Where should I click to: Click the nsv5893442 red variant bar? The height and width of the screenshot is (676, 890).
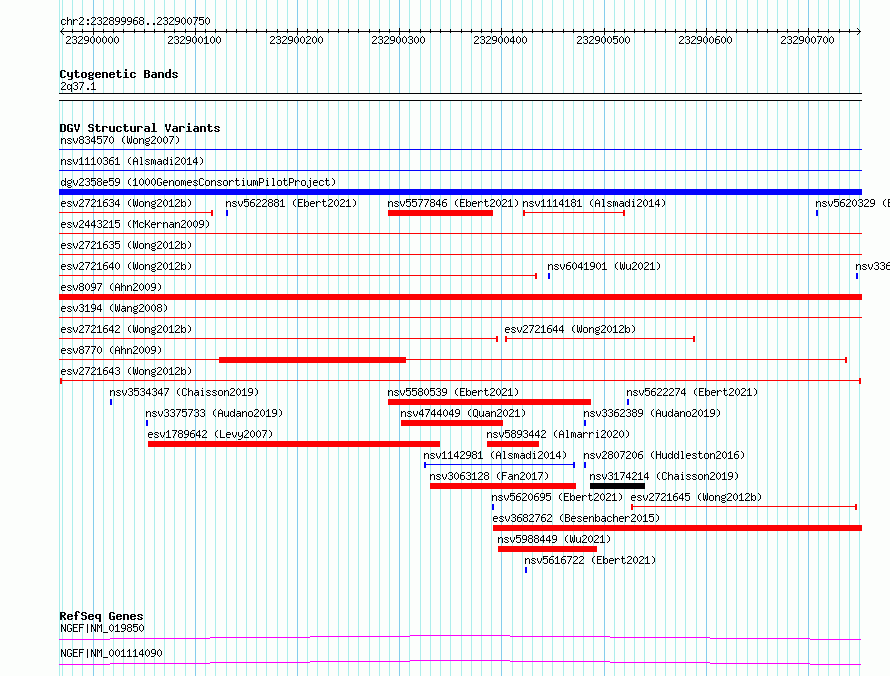point(513,444)
